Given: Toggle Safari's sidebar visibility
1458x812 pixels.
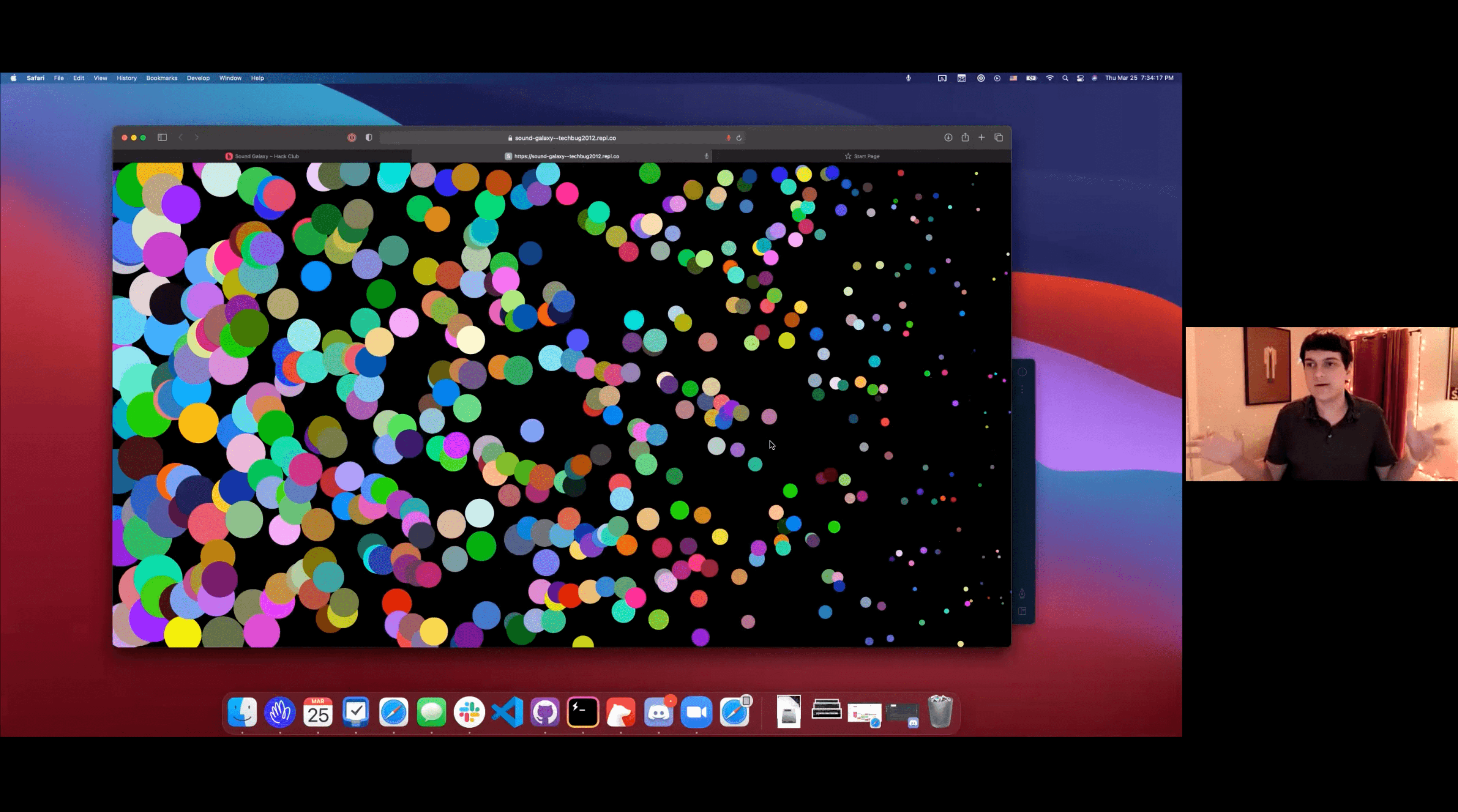Looking at the screenshot, I should click(163, 137).
